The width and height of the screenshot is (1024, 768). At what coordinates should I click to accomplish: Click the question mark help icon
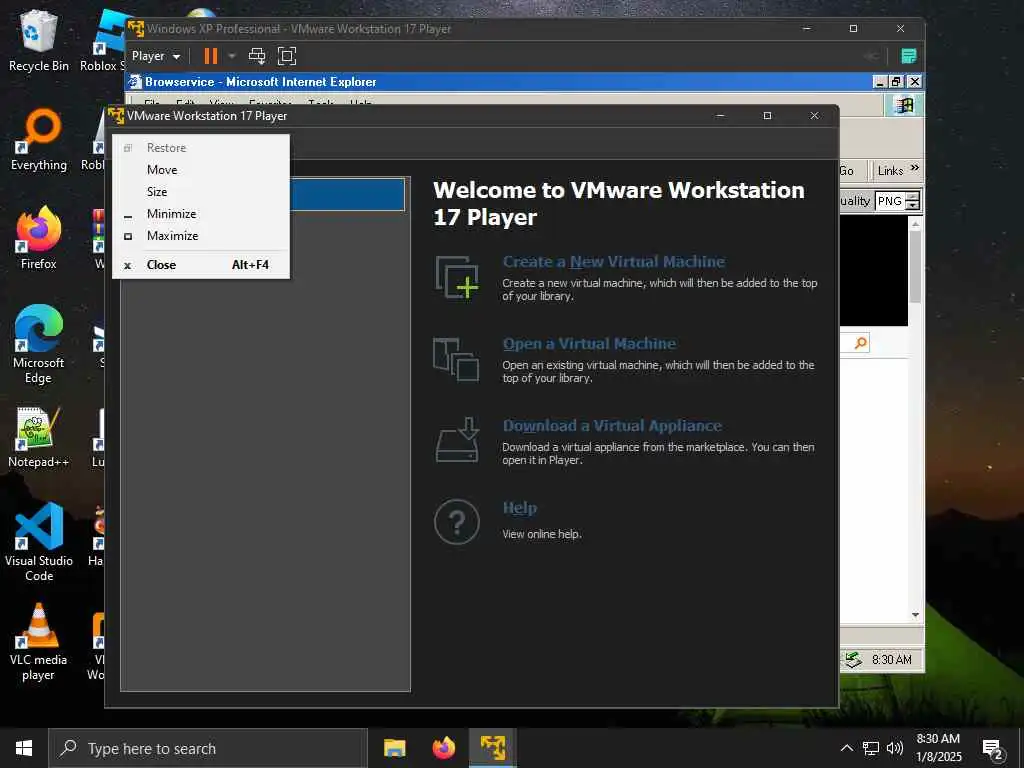tap(456, 522)
